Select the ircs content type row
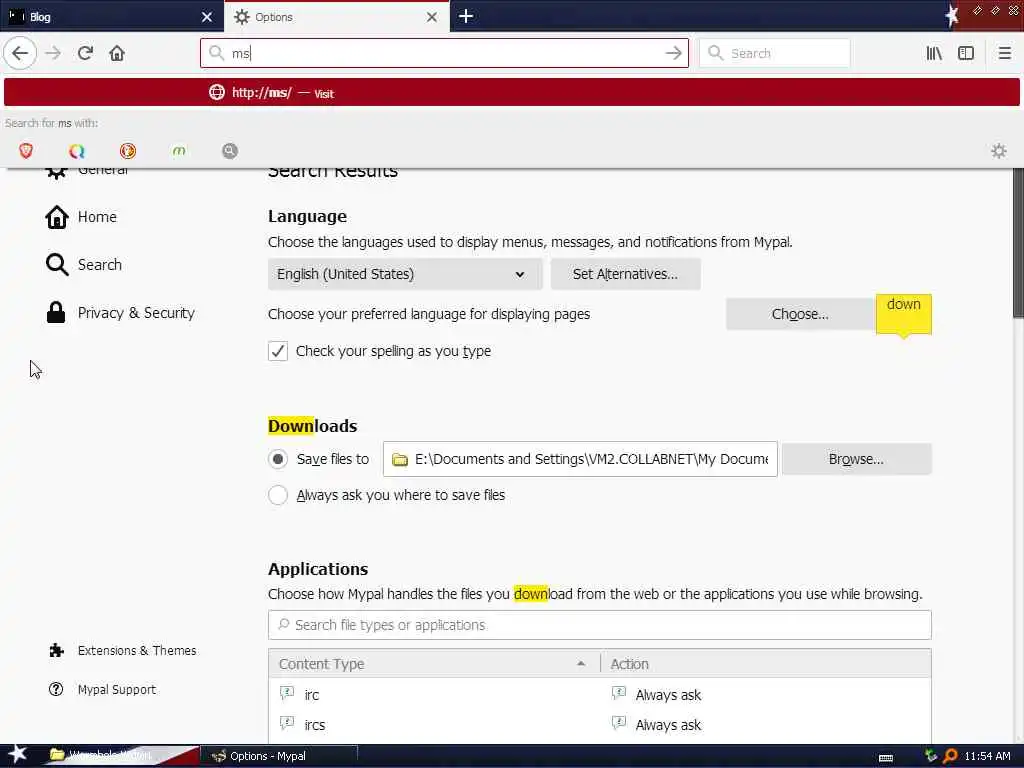This screenshot has height=768, width=1024. (600, 724)
